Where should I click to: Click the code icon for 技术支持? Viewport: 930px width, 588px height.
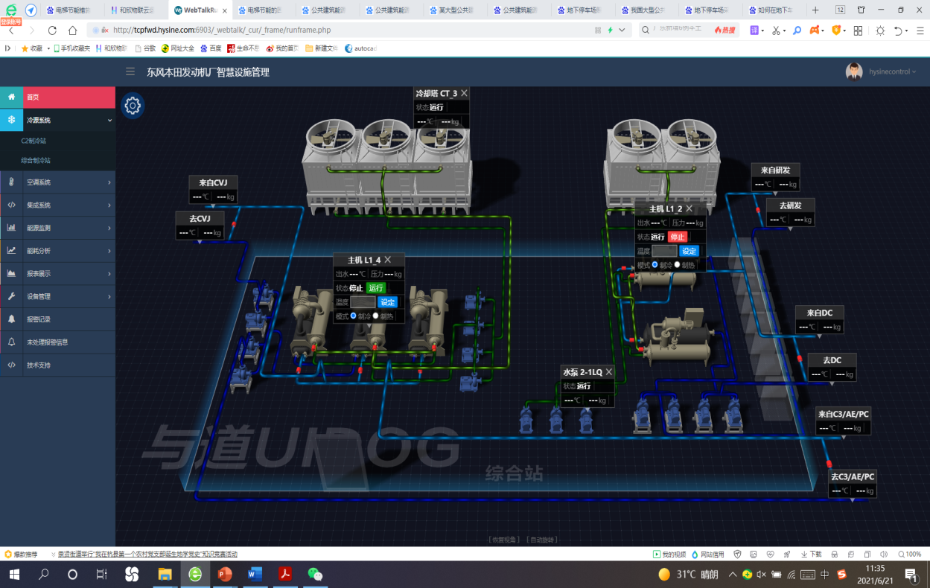click(11, 365)
